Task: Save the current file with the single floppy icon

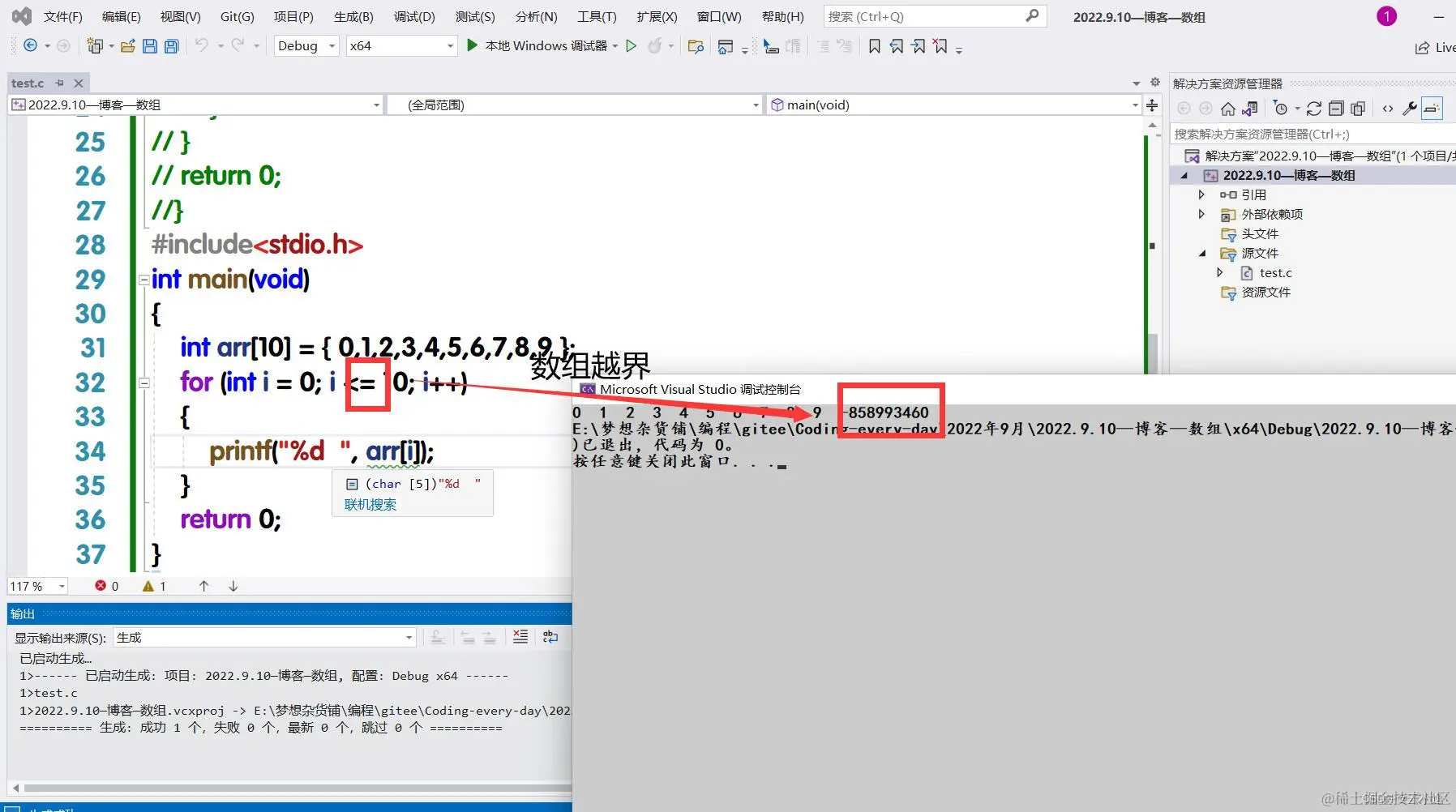Action: 149,46
